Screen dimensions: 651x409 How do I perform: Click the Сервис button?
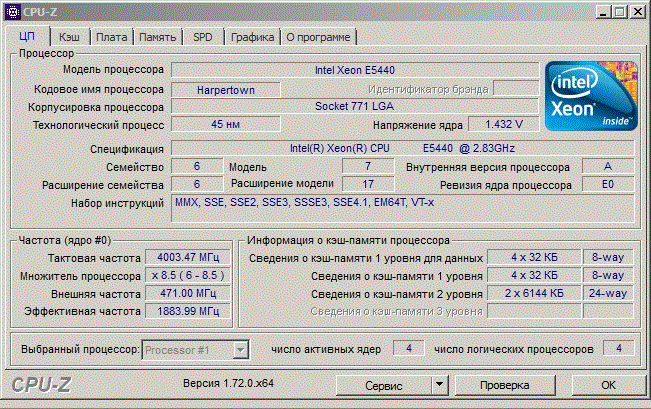click(x=384, y=385)
